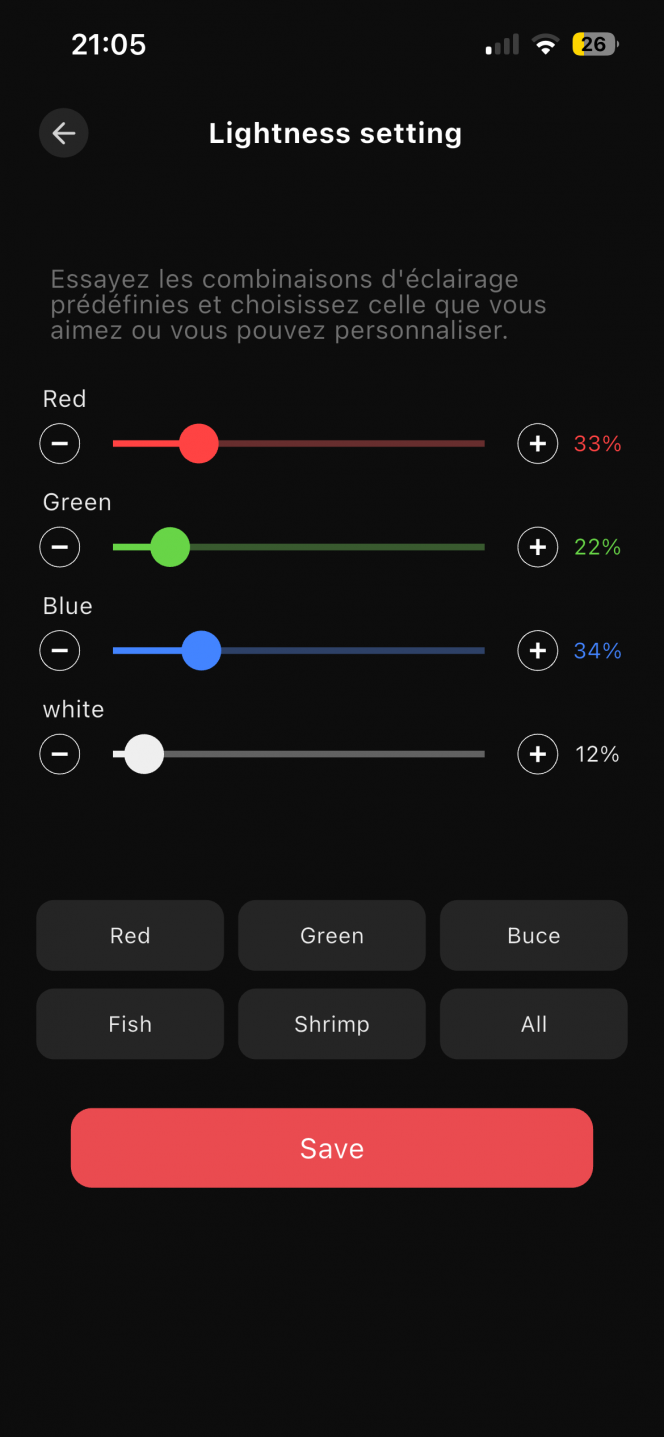The width and height of the screenshot is (664, 1437).
Task: Increase Red with plus icon
Action: 538,443
